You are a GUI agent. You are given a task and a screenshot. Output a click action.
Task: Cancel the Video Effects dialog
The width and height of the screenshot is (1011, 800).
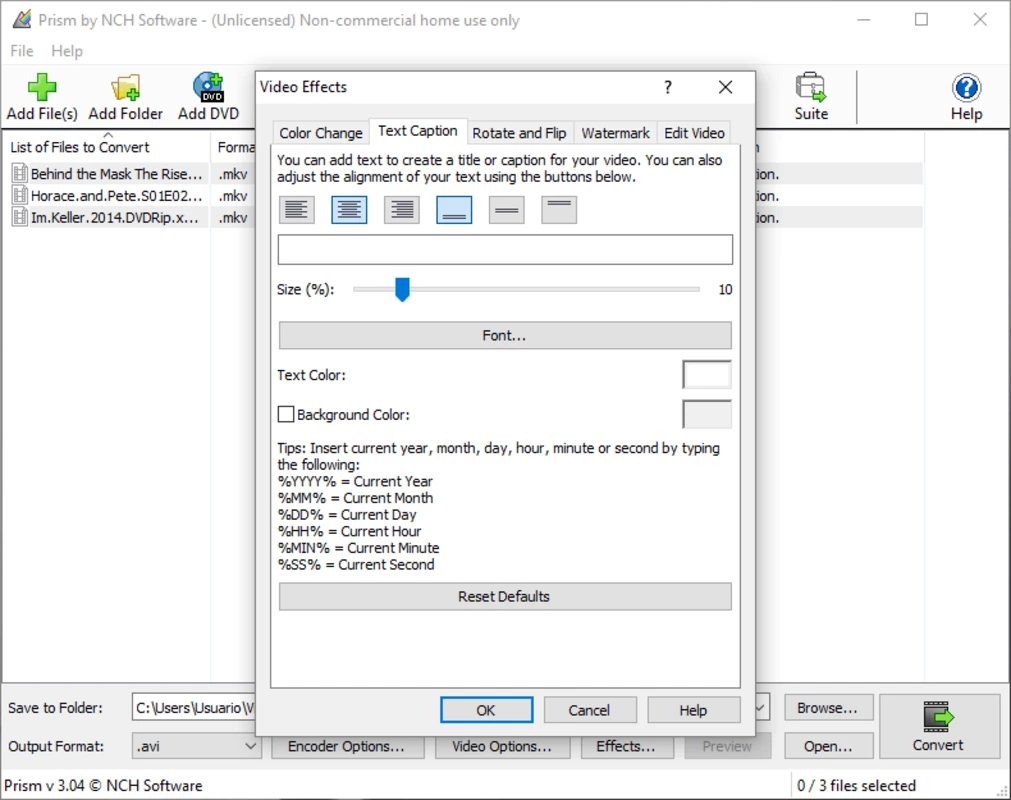(589, 710)
